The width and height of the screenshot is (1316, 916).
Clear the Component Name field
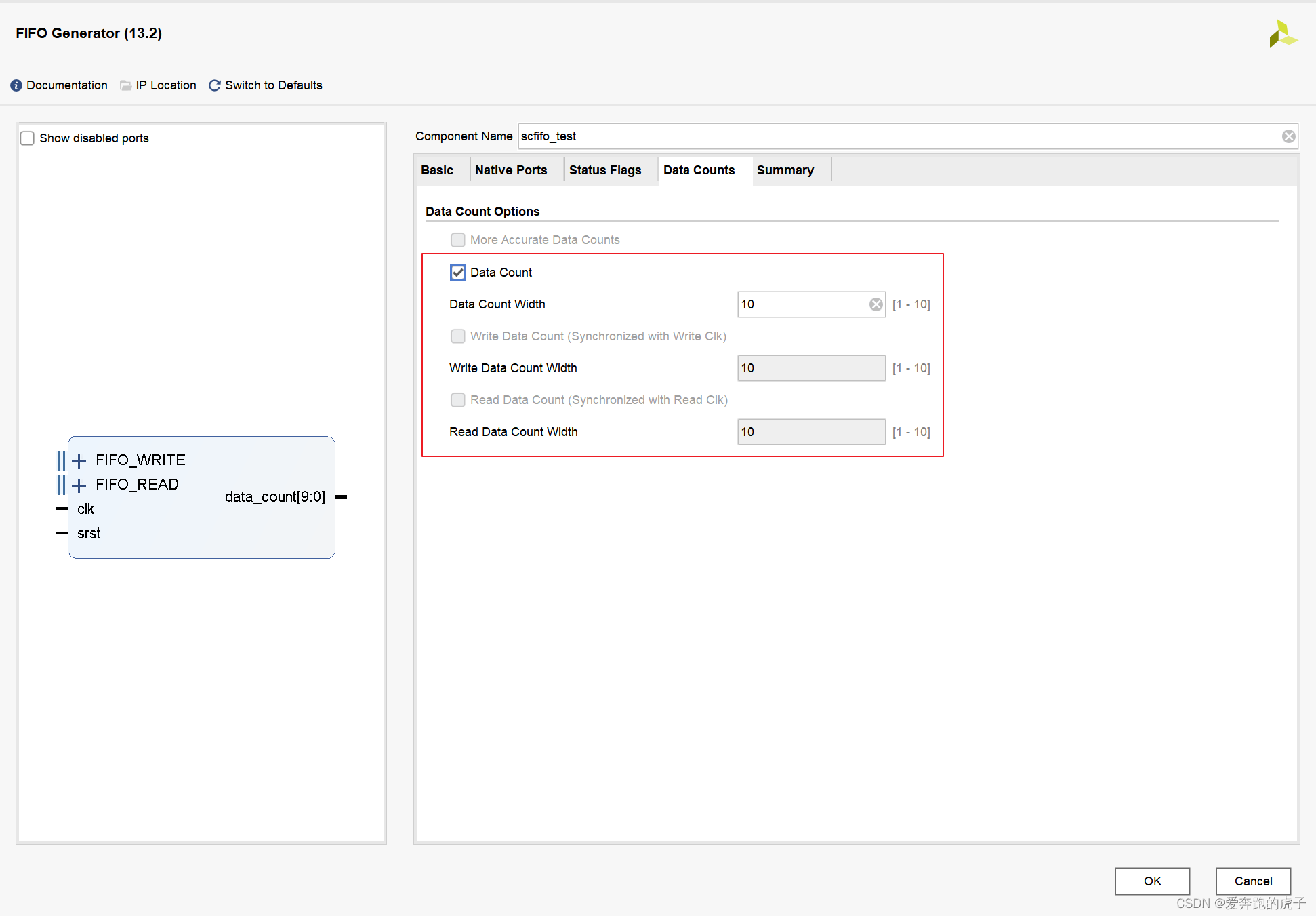click(x=1288, y=136)
